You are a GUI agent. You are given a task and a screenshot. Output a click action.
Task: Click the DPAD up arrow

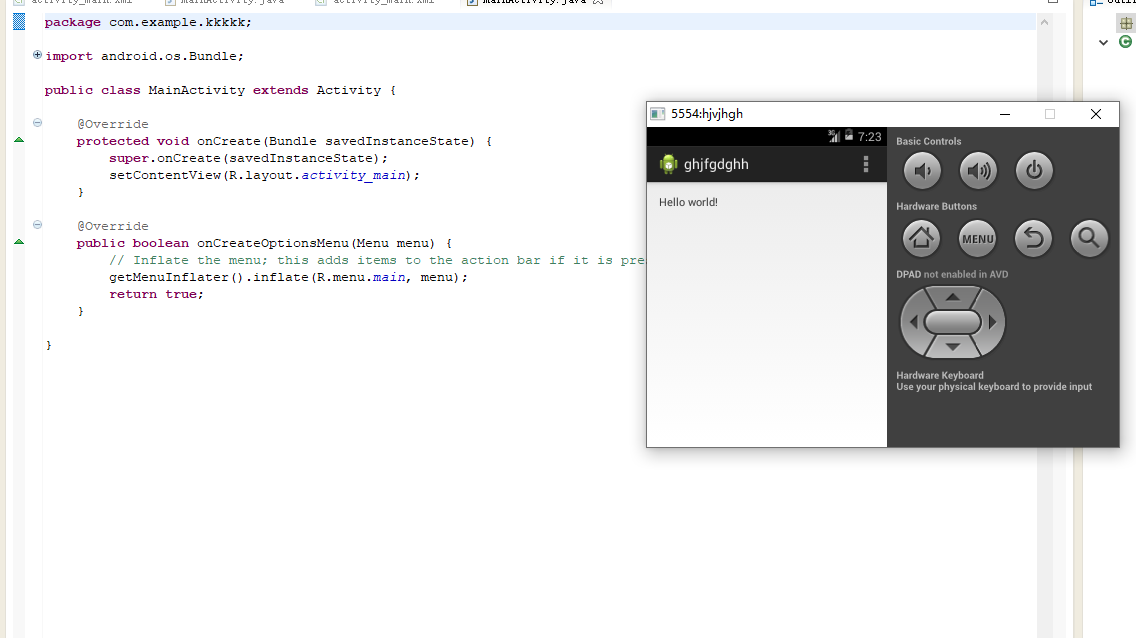[x=953, y=297]
